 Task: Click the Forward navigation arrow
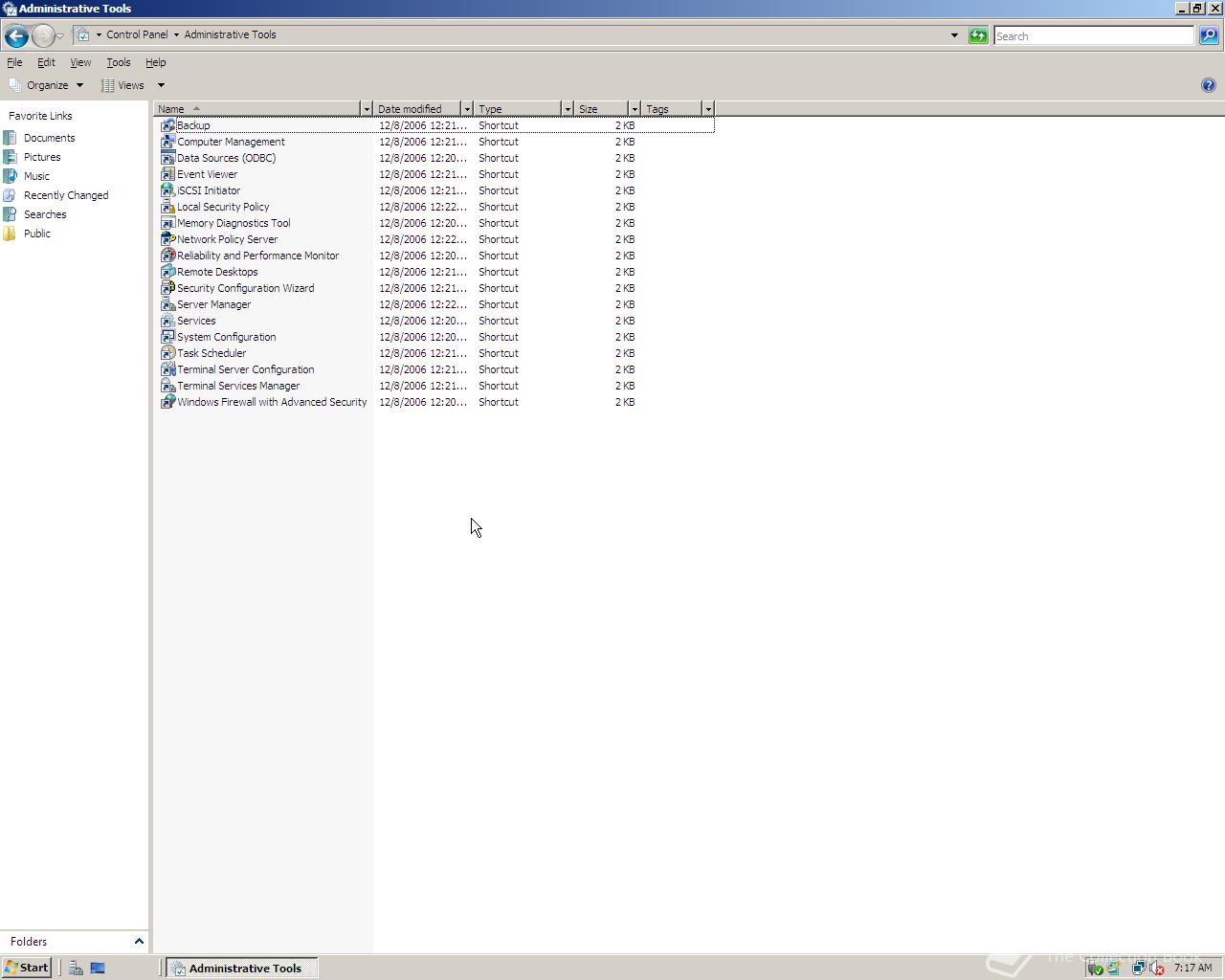pos(43,35)
